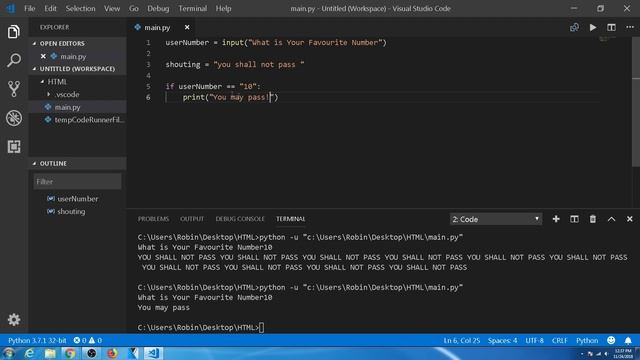The height and width of the screenshot is (360, 640).
Task: Select Python 3.7.1 32-bit interpreter status
Action: click(37, 340)
